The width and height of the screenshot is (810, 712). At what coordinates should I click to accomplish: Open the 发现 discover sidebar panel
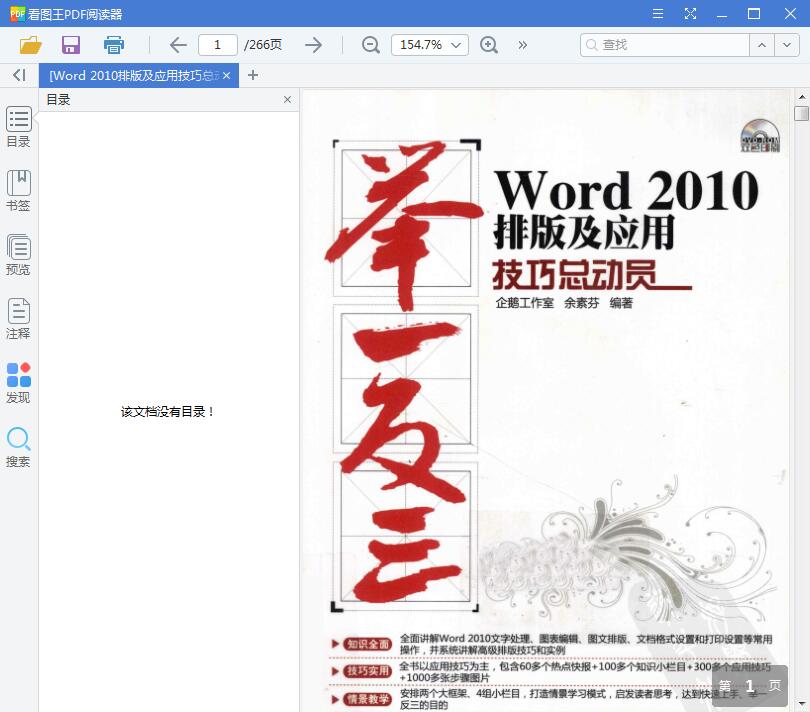19,383
